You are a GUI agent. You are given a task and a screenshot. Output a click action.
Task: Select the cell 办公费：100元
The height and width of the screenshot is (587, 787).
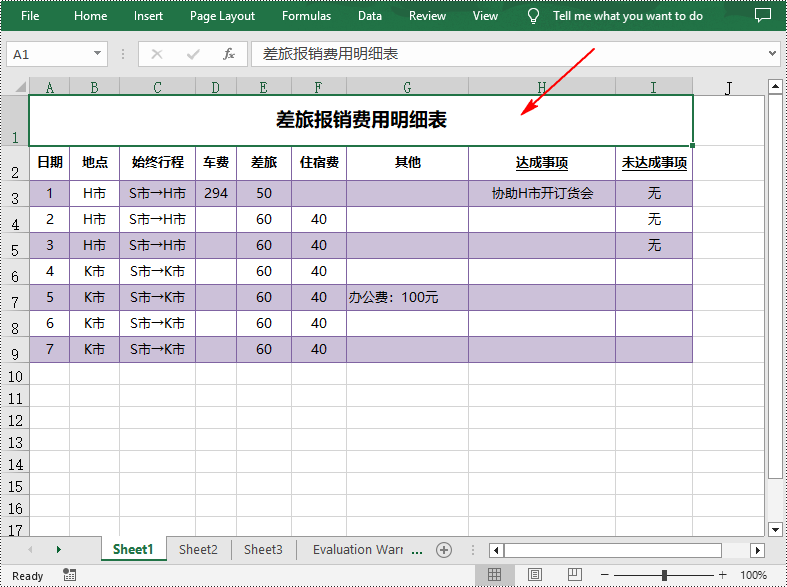coord(407,298)
